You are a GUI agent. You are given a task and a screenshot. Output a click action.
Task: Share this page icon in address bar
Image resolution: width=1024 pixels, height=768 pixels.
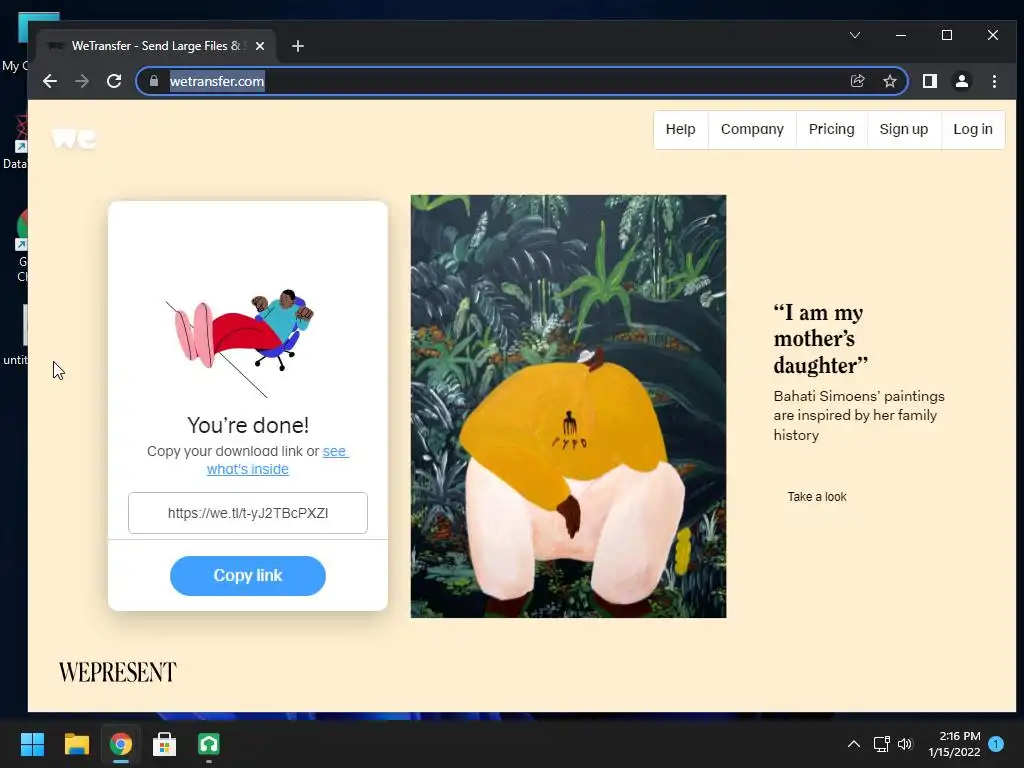(857, 81)
